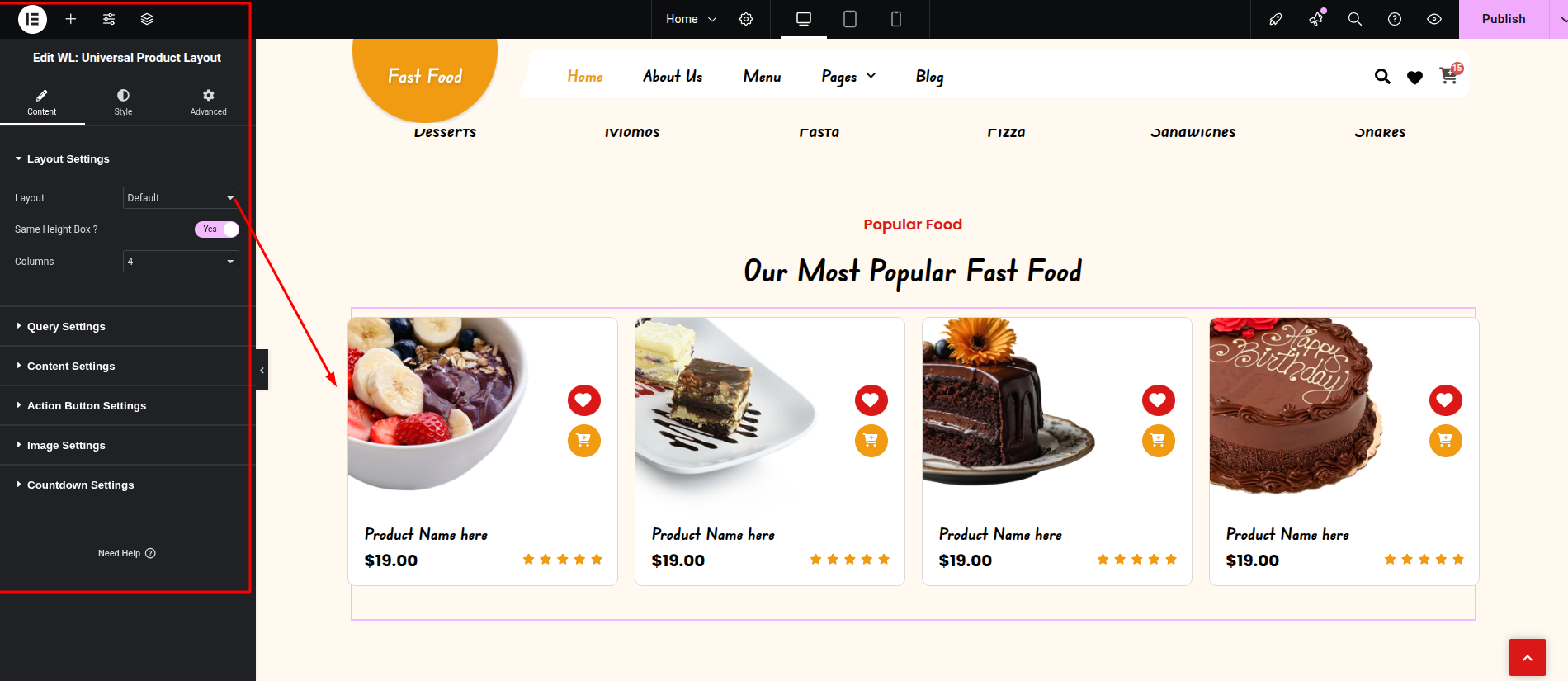
Task: Collapse the editor panel side handle
Action: tap(262, 370)
